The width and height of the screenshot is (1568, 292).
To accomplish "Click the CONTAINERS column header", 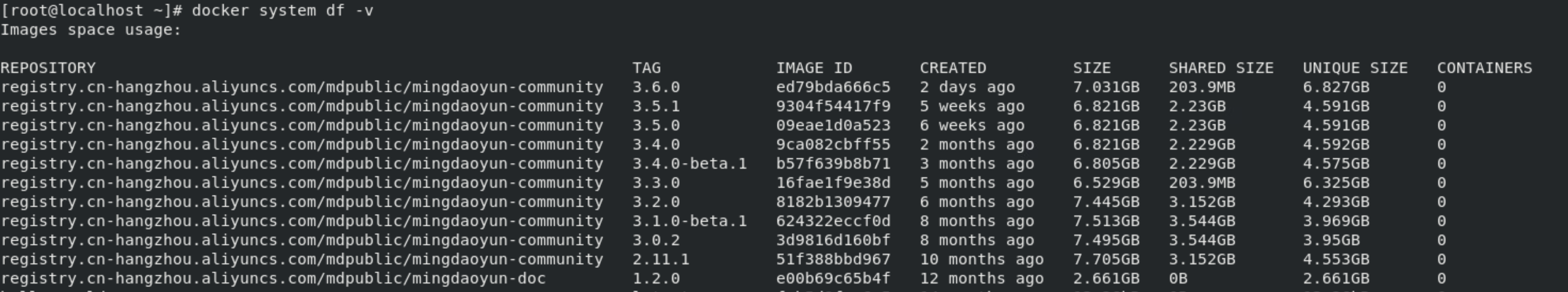I will [x=1484, y=68].
